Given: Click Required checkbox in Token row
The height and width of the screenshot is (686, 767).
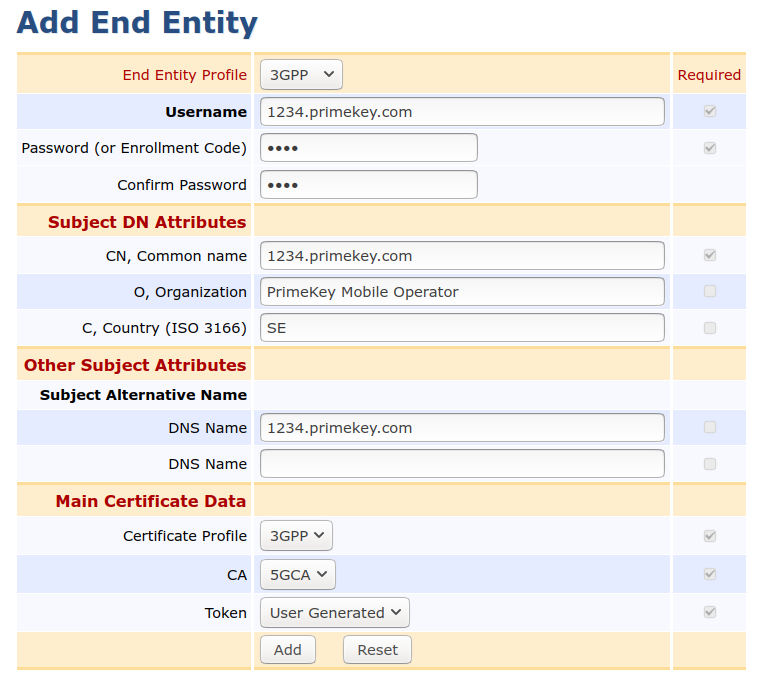Looking at the screenshot, I should coord(710,613).
